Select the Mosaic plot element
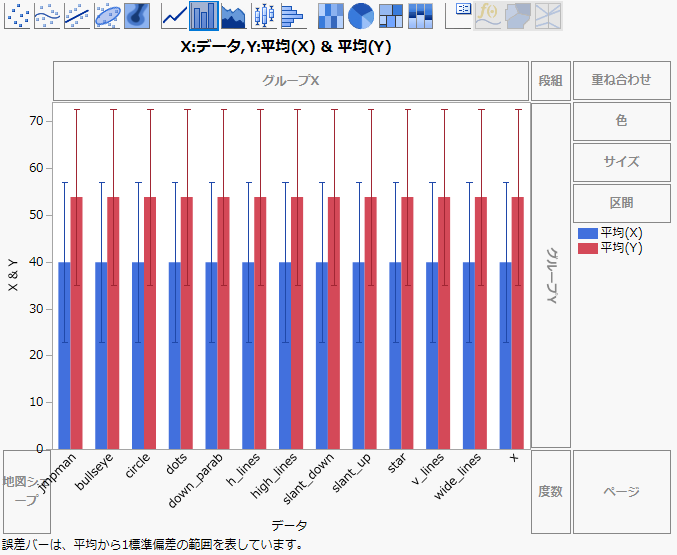677x555 pixels. click(421, 15)
